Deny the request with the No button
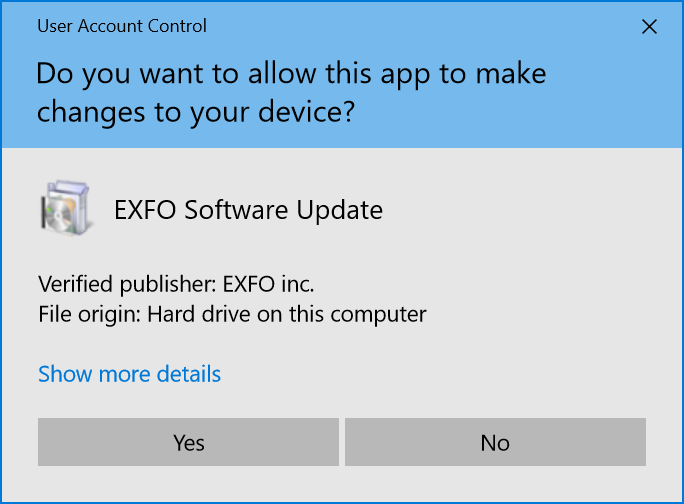Image resolution: width=684 pixels, height=504 pixels. pyautogui.click(x=495, y=442)
